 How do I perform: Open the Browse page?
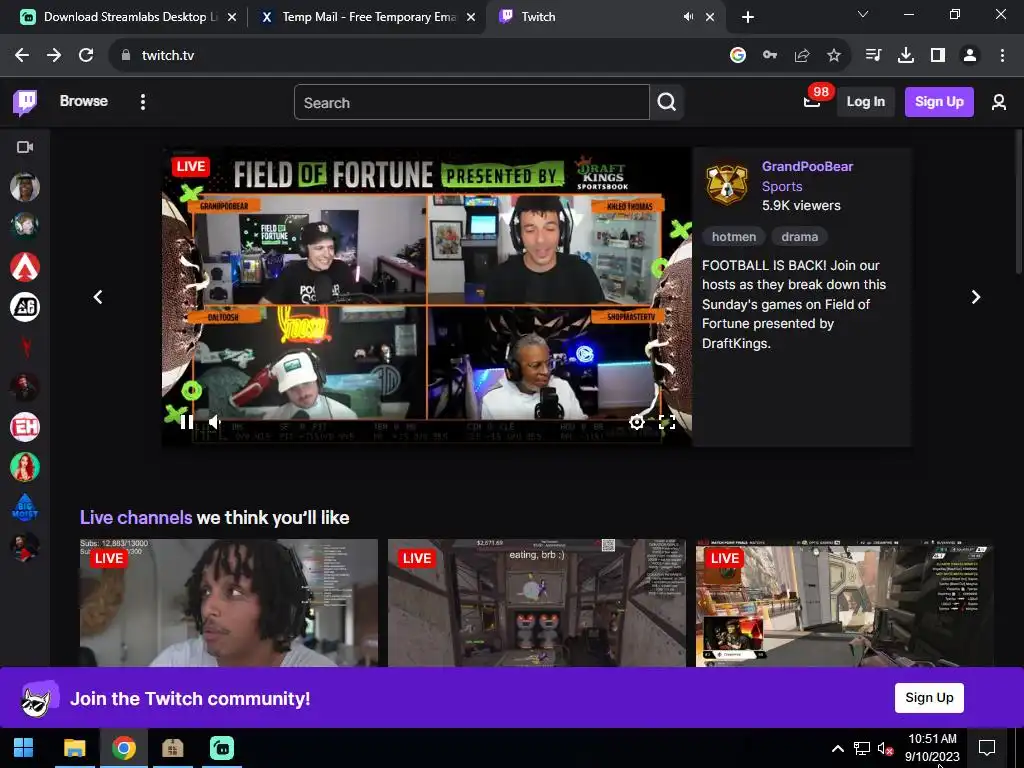(x=84, y=101)
